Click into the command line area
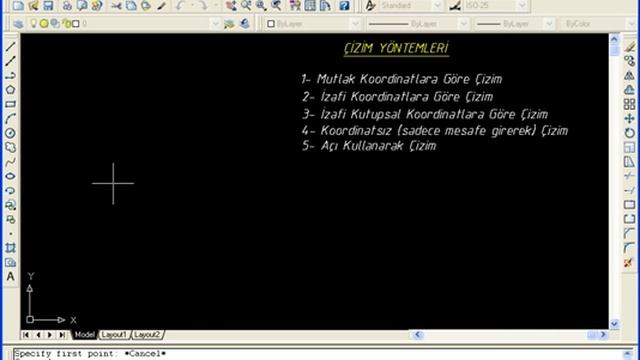Screen dimensions: 640x360 pos(318,354)
